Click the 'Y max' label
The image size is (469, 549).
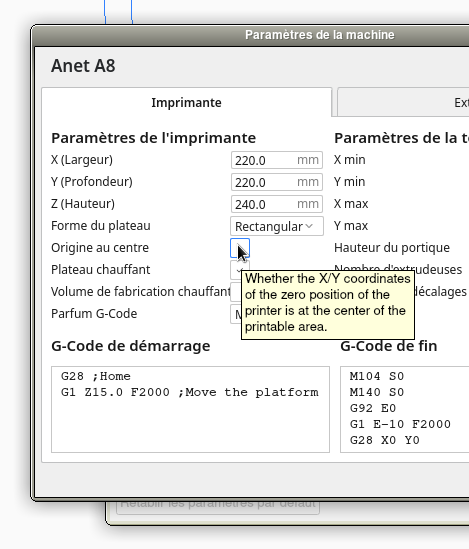point(351,226)
